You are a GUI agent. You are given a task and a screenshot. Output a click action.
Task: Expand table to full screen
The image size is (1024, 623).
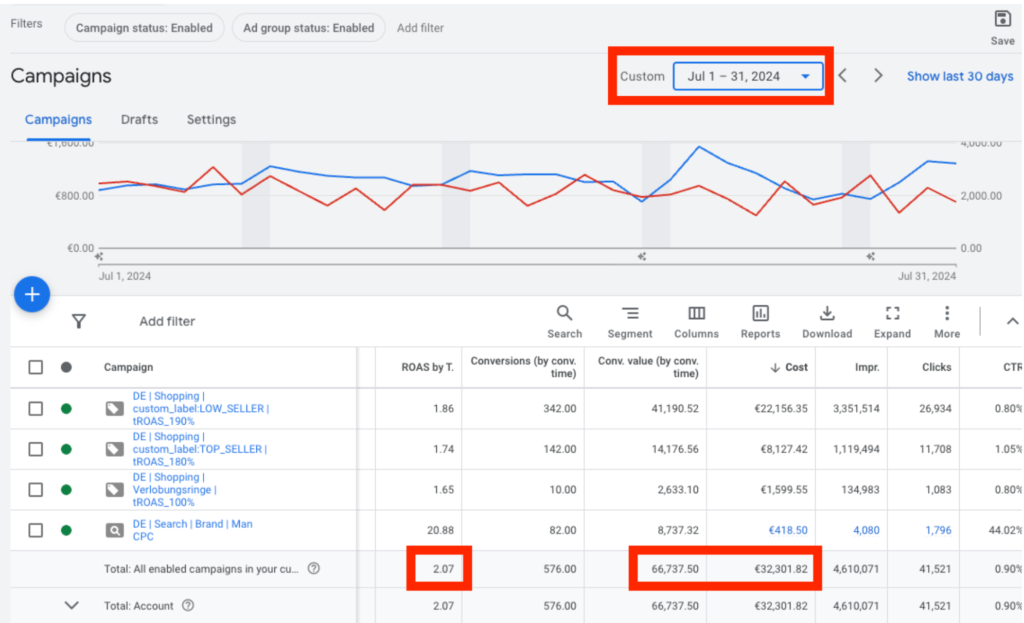coord(892,314)
